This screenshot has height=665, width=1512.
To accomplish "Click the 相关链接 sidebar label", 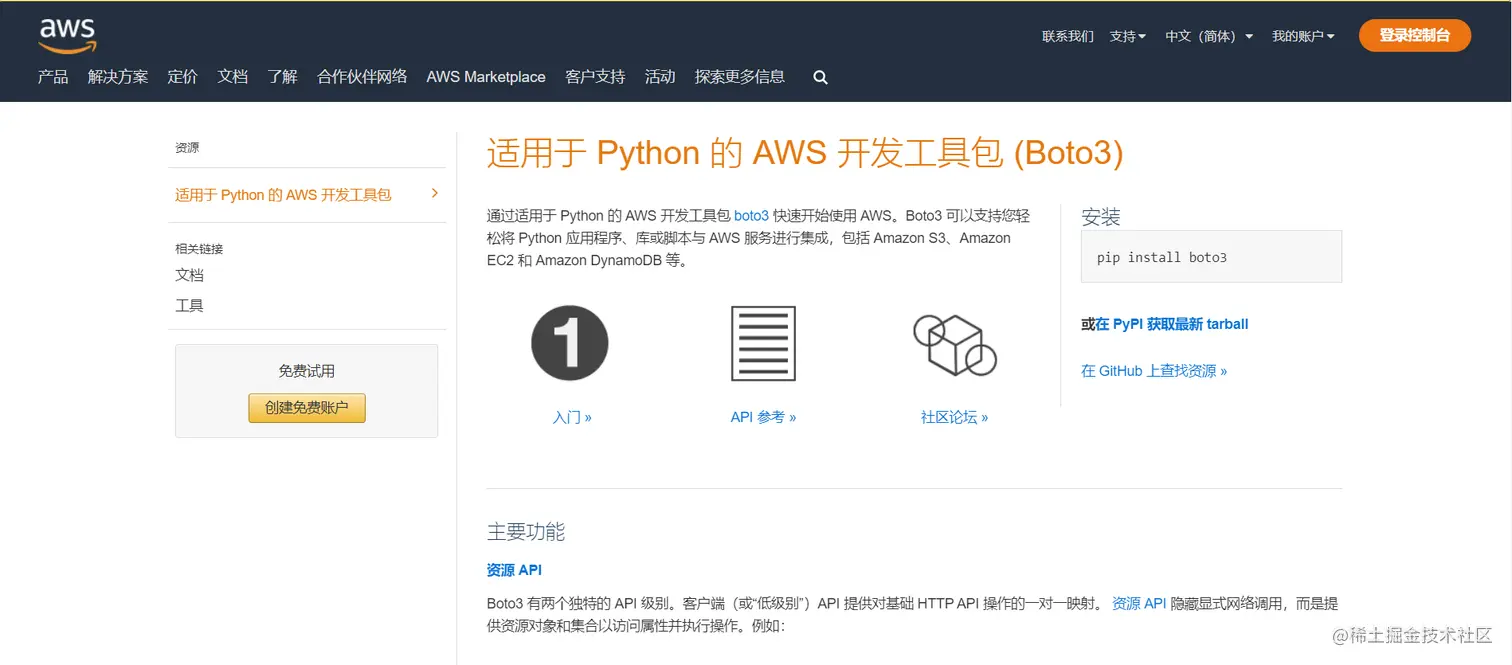I will [x=199, y=249].
